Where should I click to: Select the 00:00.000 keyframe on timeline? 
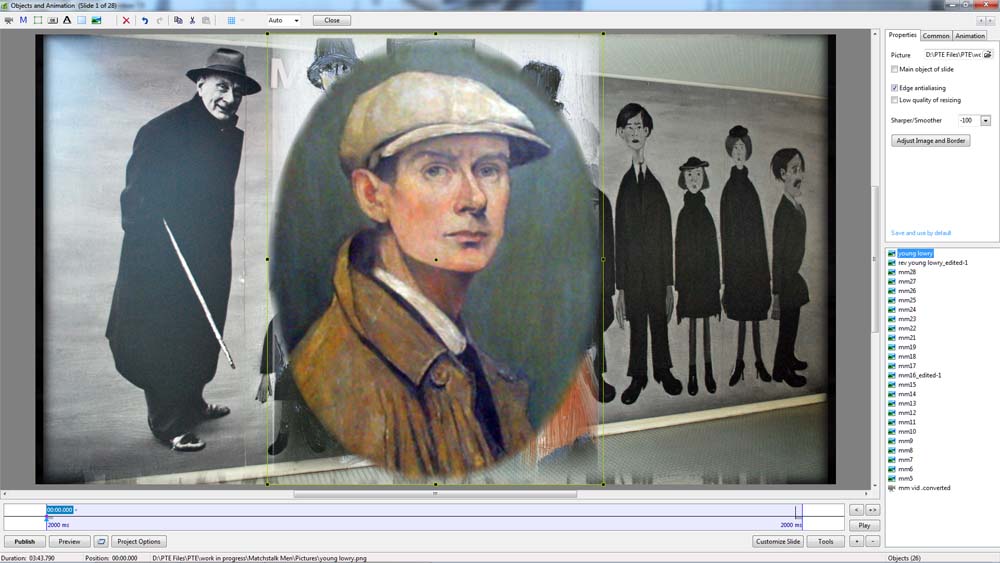tap(59, 510)
